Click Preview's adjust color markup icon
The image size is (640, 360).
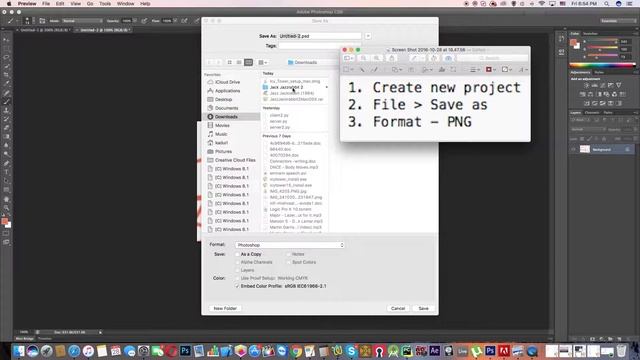click(442, 70)
